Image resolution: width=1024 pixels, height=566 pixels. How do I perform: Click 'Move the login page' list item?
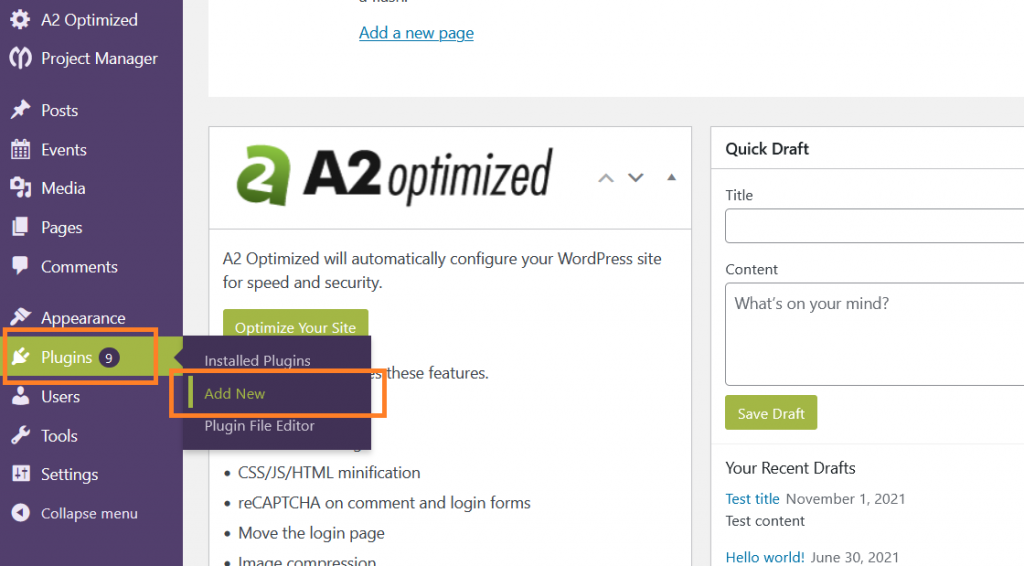(x=311, y=533)
